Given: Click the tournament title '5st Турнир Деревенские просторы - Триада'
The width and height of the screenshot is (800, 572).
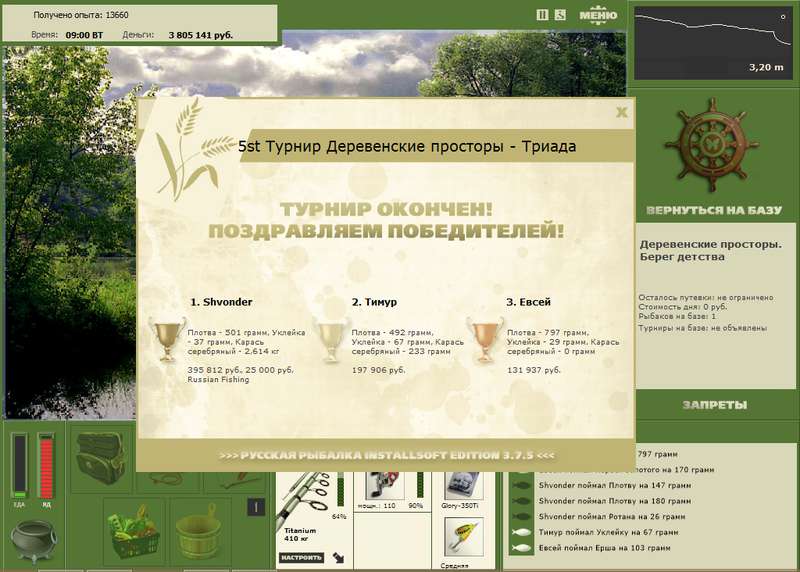Looking at the screenshot, I should 407,146.
